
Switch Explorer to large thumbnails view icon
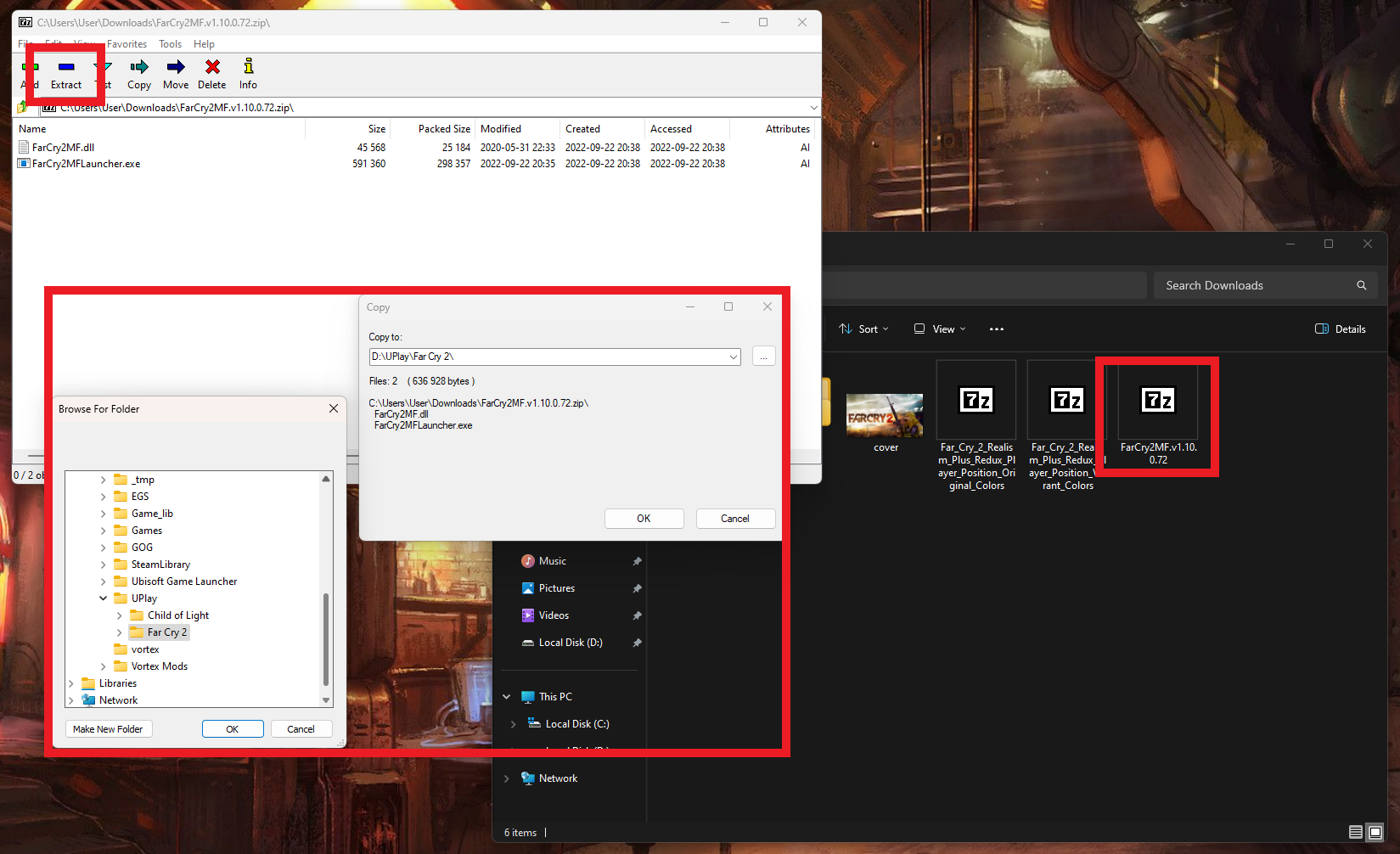(x=1375, y=833)
